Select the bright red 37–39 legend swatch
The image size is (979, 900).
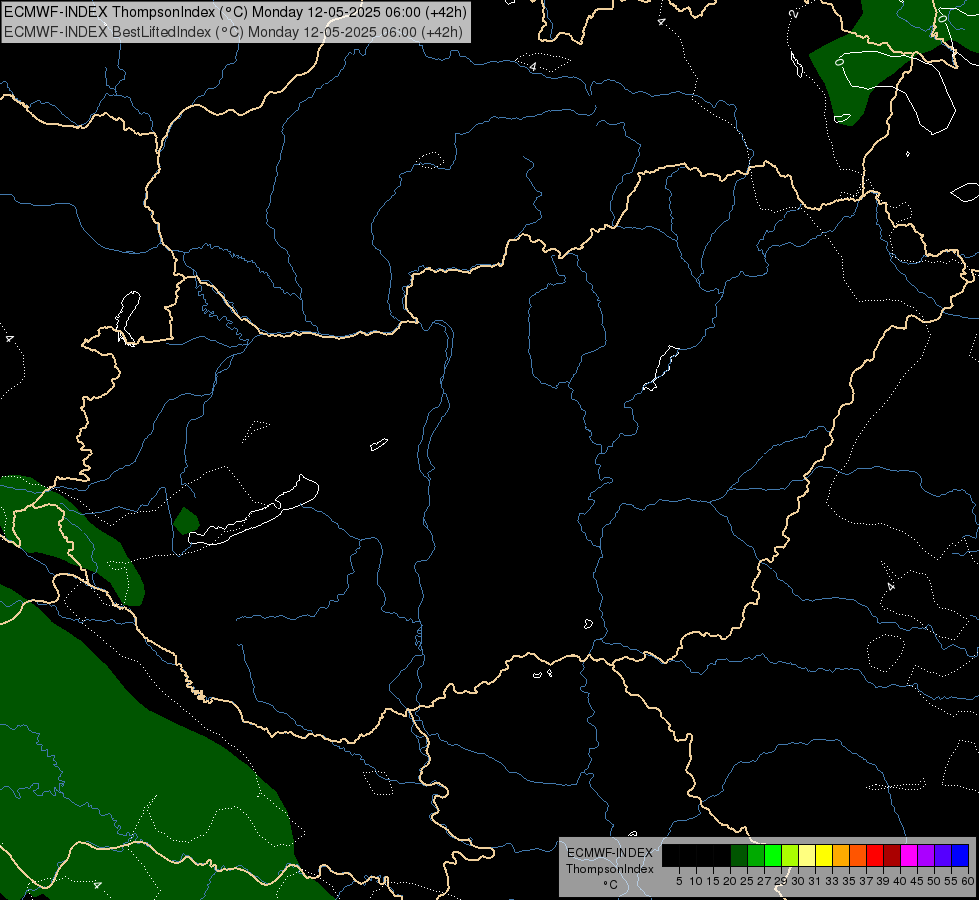875,855
